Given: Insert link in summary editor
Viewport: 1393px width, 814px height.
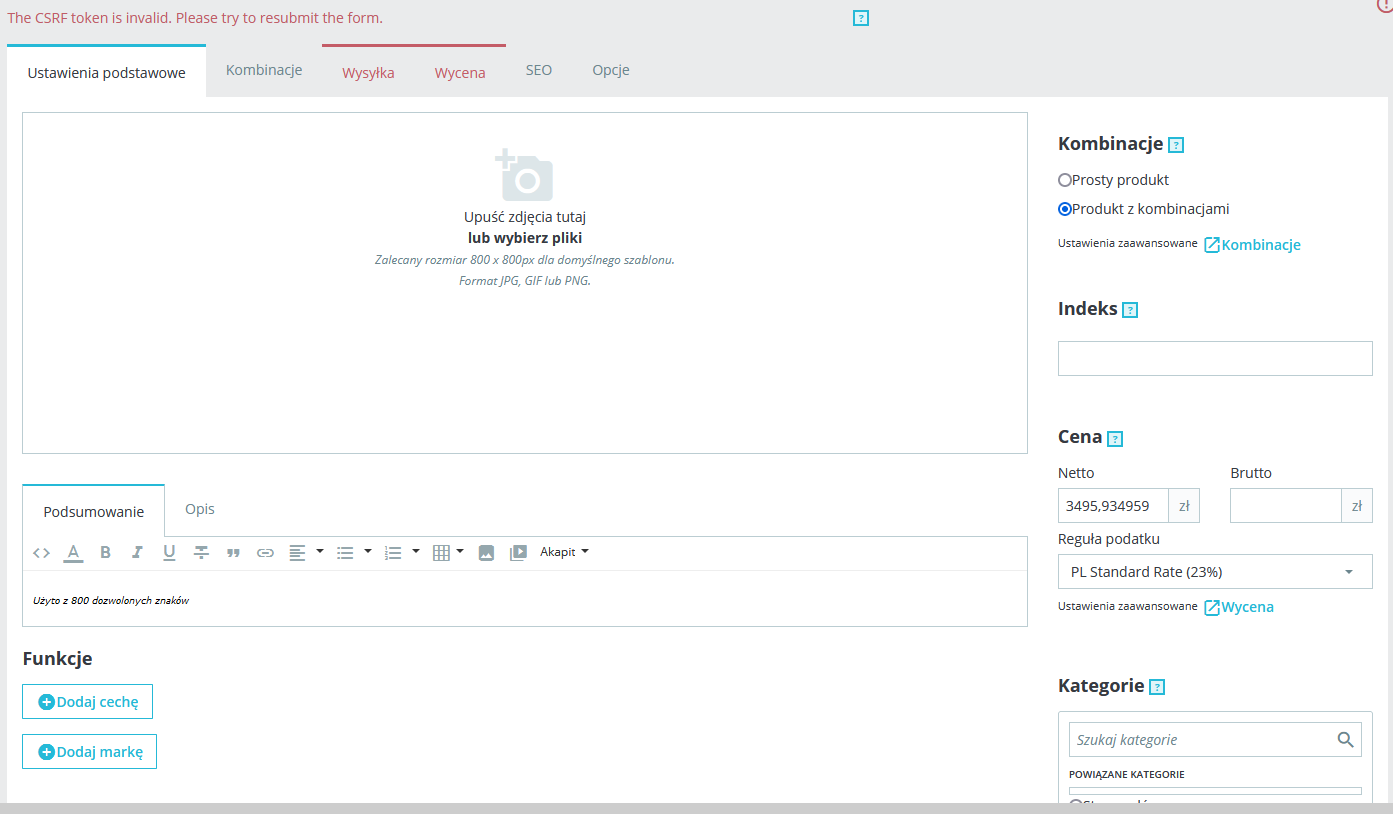Looking at the screenshot, I should (x=265, y=552).
